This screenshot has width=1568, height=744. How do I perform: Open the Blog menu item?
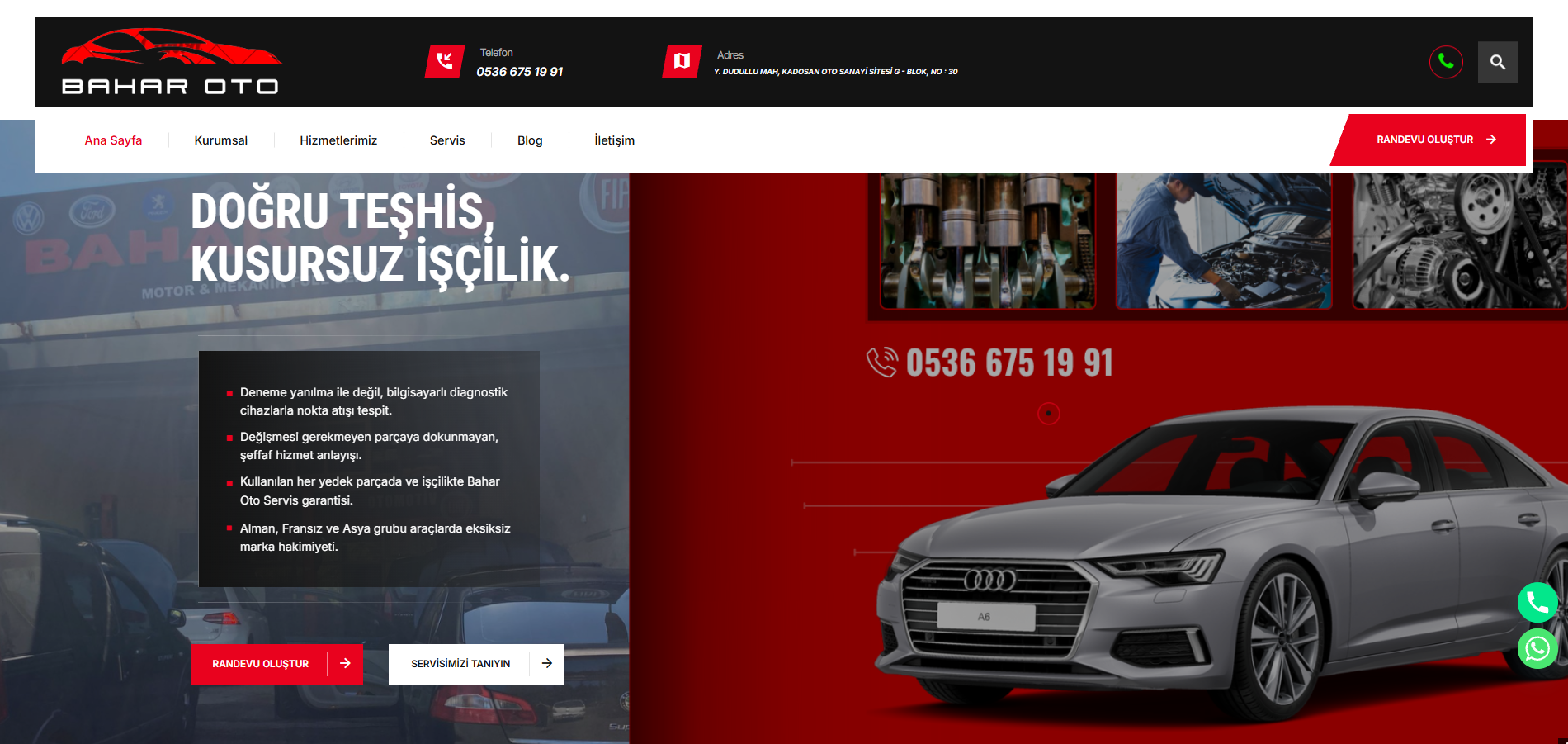pyautogui.click(x=530, y=140)
